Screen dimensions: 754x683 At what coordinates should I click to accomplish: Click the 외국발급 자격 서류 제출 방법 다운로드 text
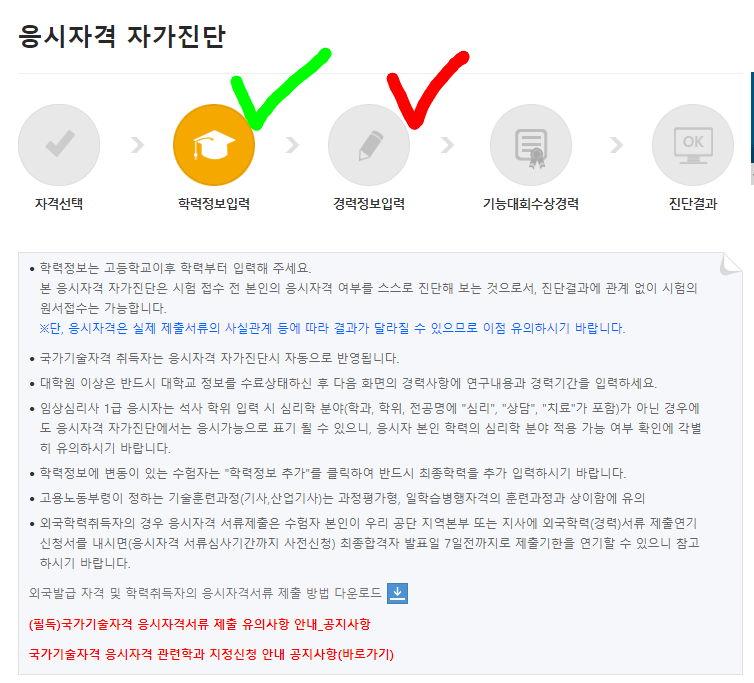click(205, 594)
